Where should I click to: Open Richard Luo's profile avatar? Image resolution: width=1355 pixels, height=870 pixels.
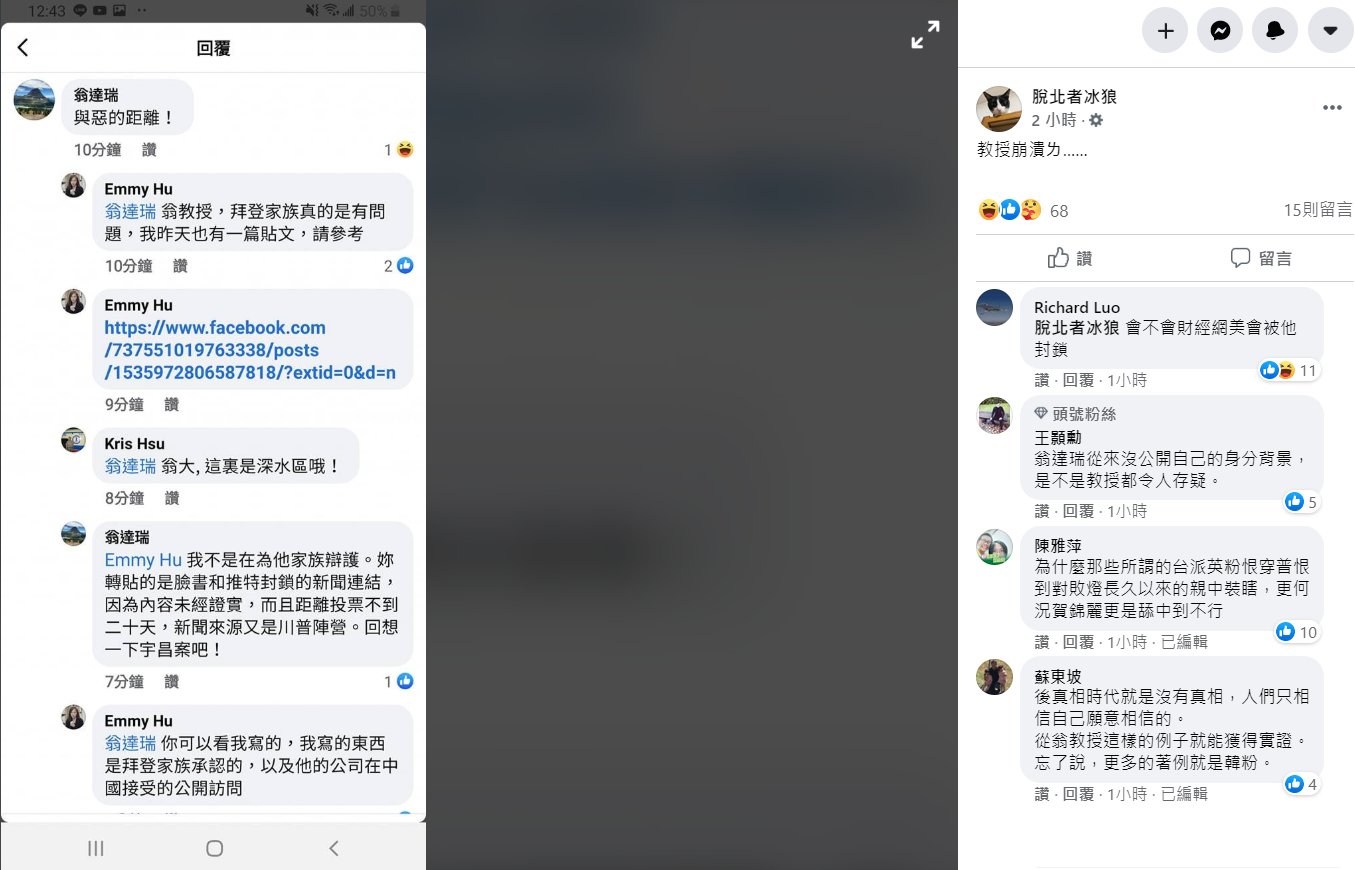pyautogui.click(x=994, y=307)
